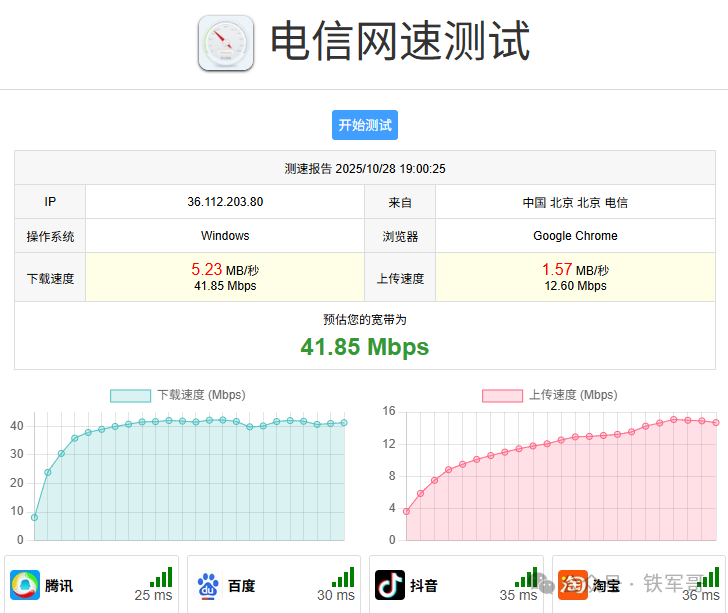The width and height of the screenshot is (728, 613).
Task: Click the Baidu signal strength bars
Action: [343, 577]
